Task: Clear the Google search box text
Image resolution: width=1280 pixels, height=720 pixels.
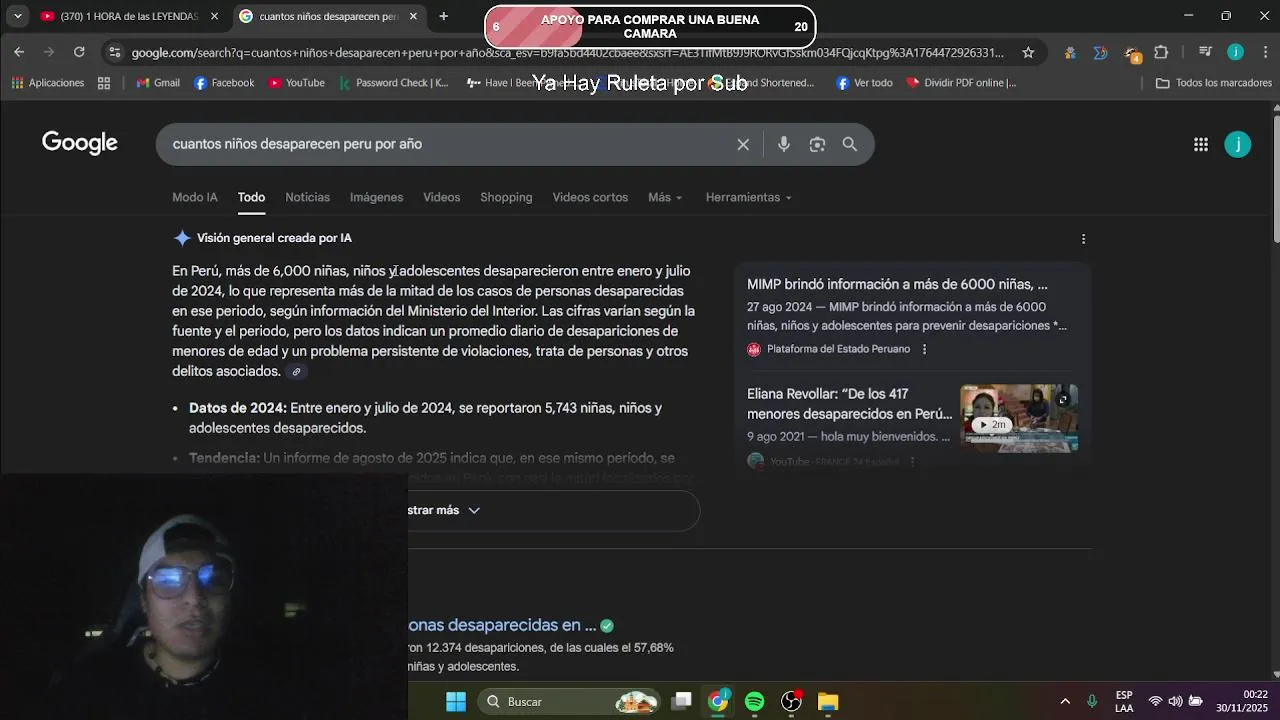Action: click(x=743, y=144)
